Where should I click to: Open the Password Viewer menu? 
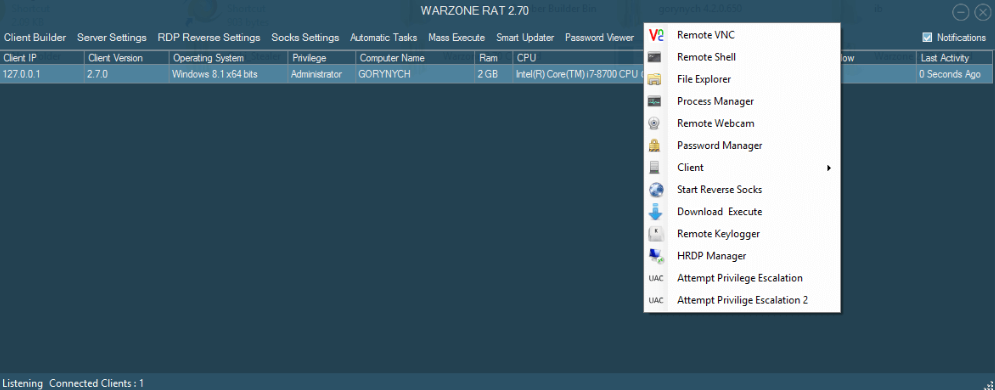(x=599, y=37)
